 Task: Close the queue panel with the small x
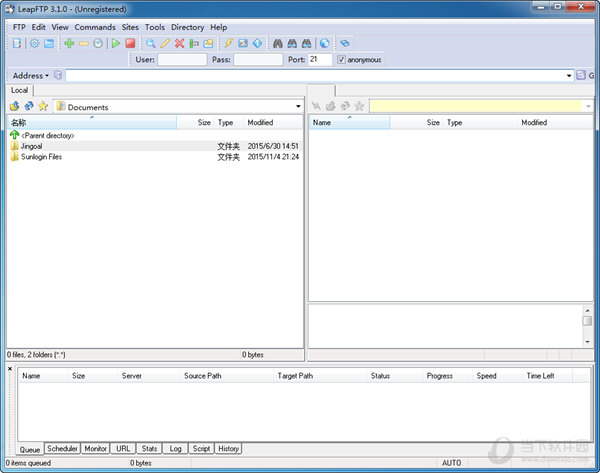coord(10,369)
